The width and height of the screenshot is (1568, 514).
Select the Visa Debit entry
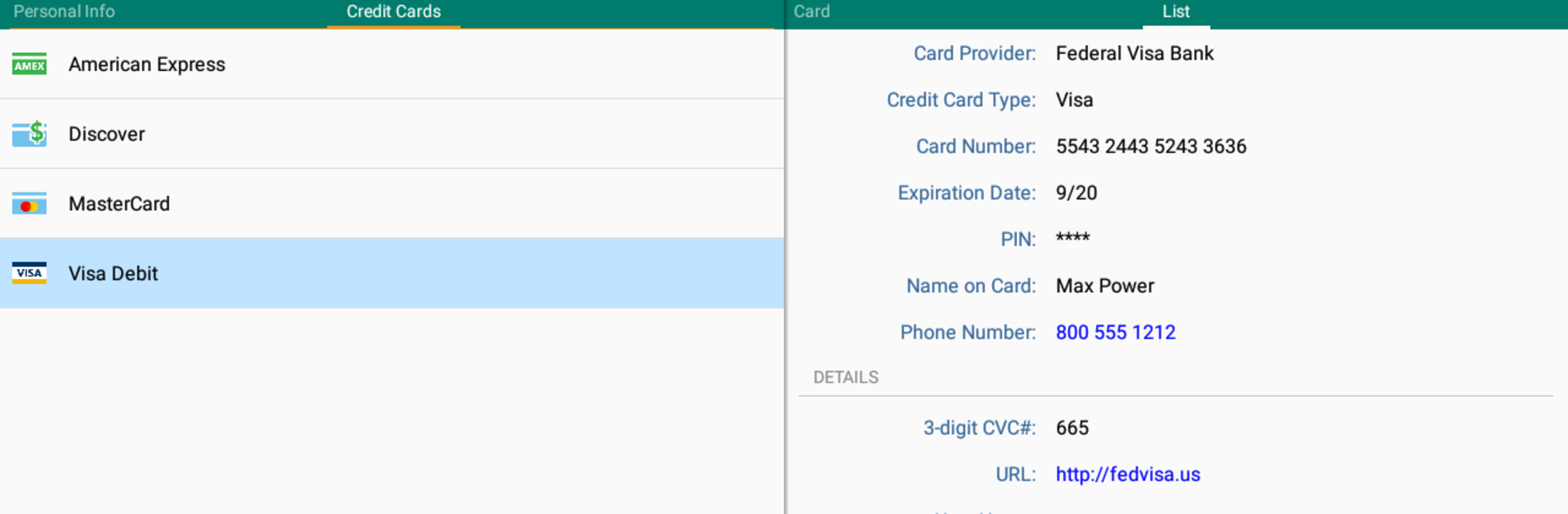coord(392,273)
